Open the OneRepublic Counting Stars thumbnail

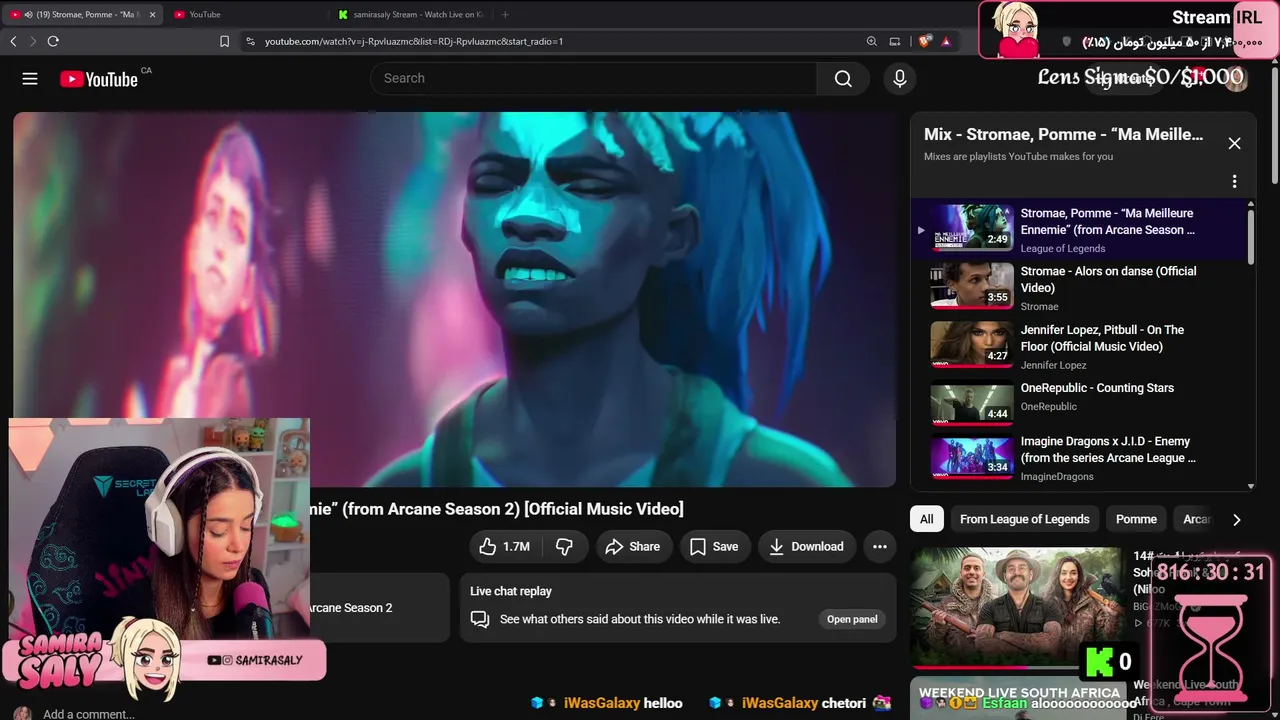click(971, 401)
